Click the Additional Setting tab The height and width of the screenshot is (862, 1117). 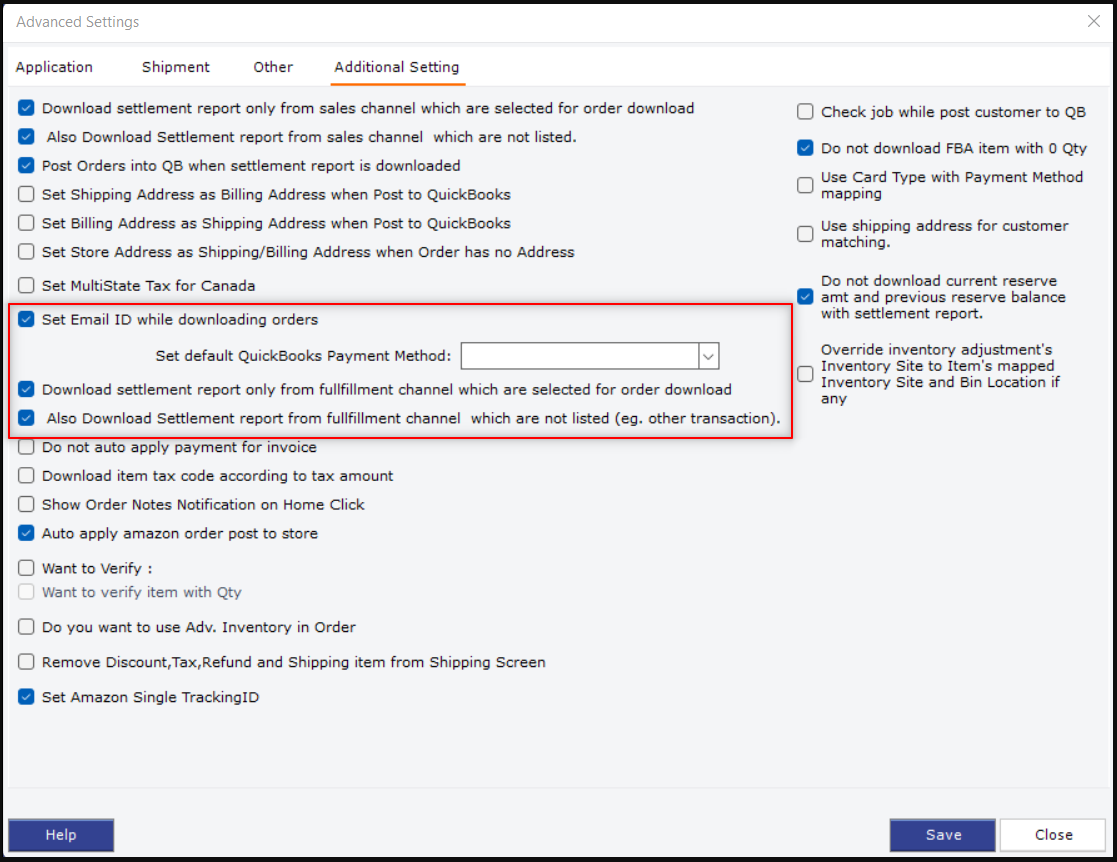397,67
